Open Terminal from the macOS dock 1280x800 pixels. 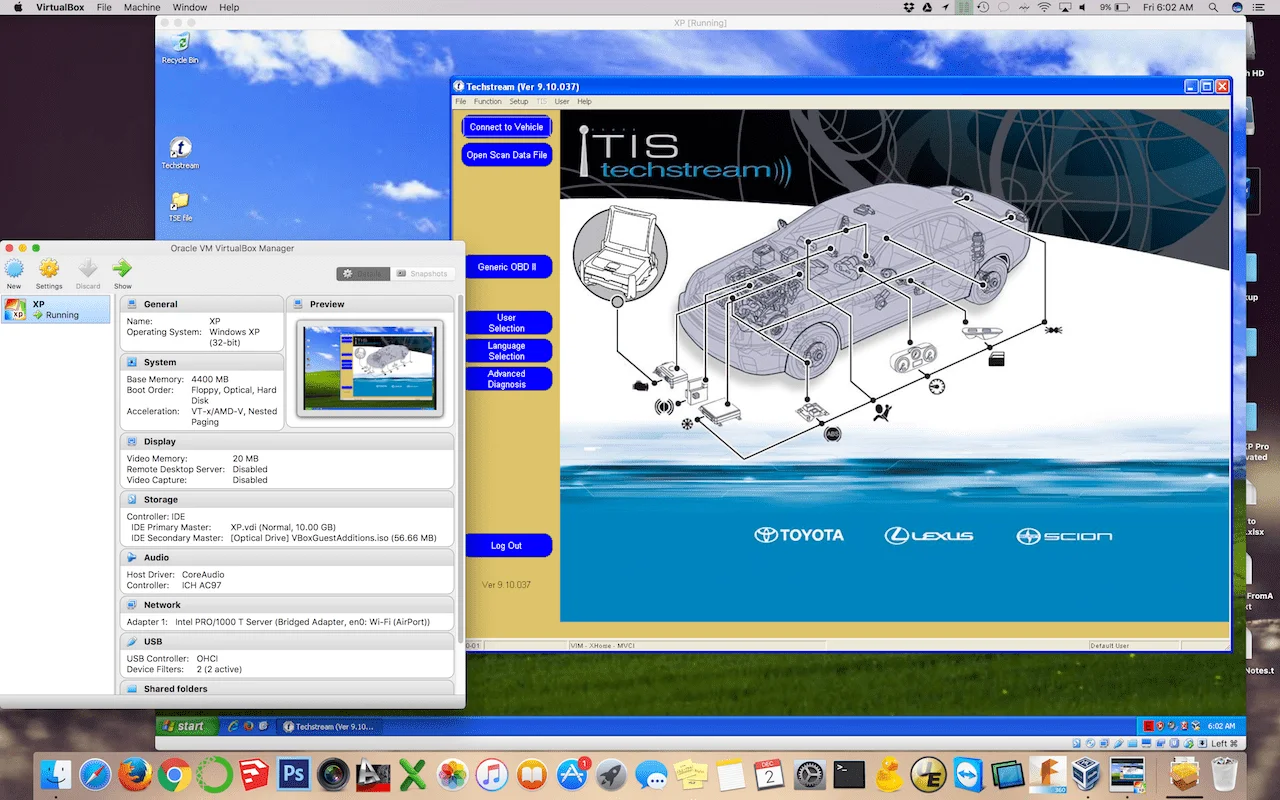(x=848, y=774)
